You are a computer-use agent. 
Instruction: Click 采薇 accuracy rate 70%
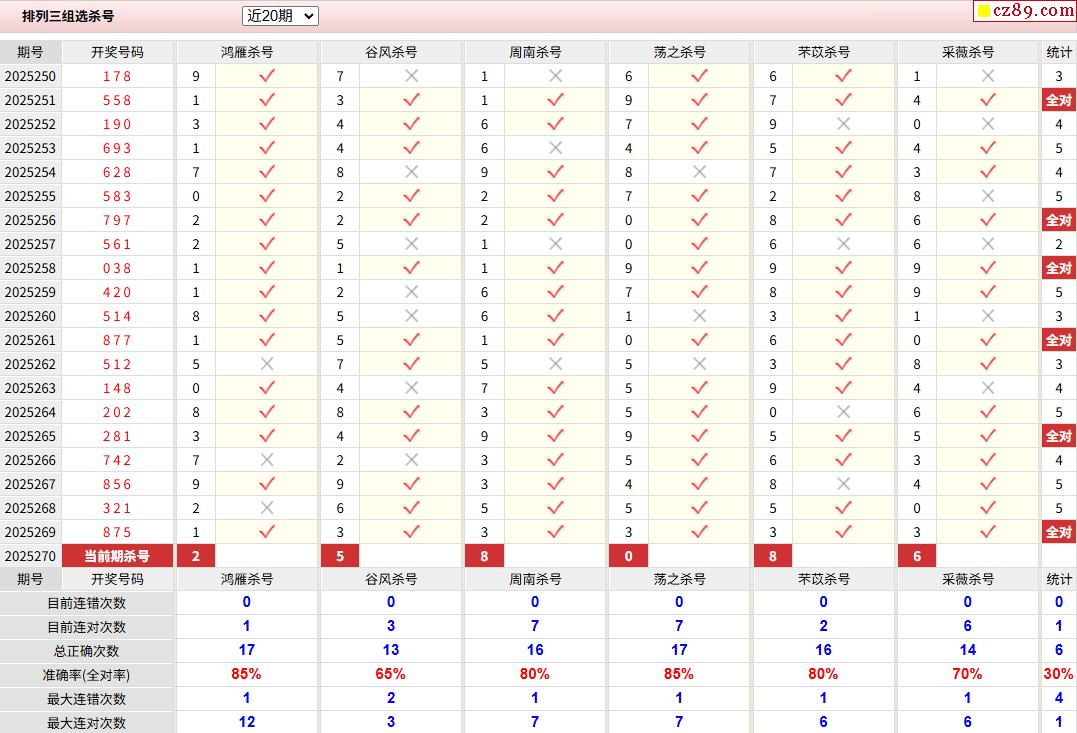coord(967,674)
